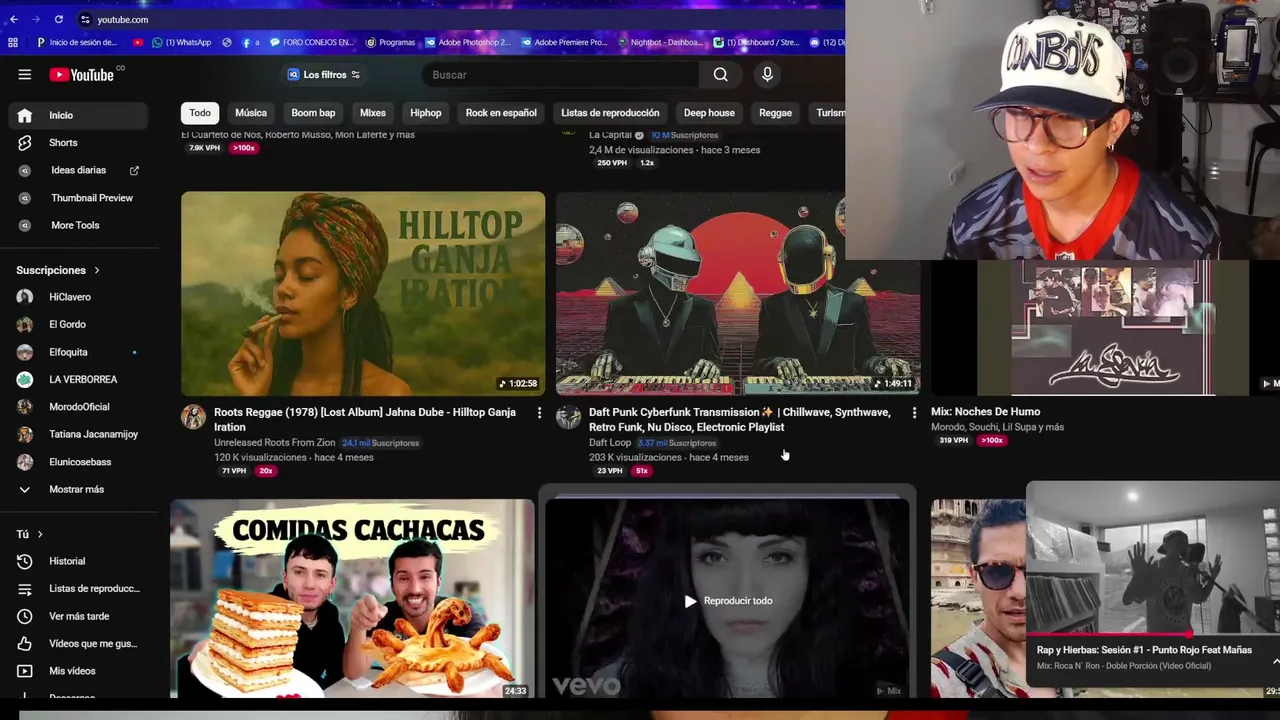The width and height of the screenshot is (1280, 720).
Task: Open Daft Loop channel avatar
Action: pyautogui.click(x=568, y=417)
